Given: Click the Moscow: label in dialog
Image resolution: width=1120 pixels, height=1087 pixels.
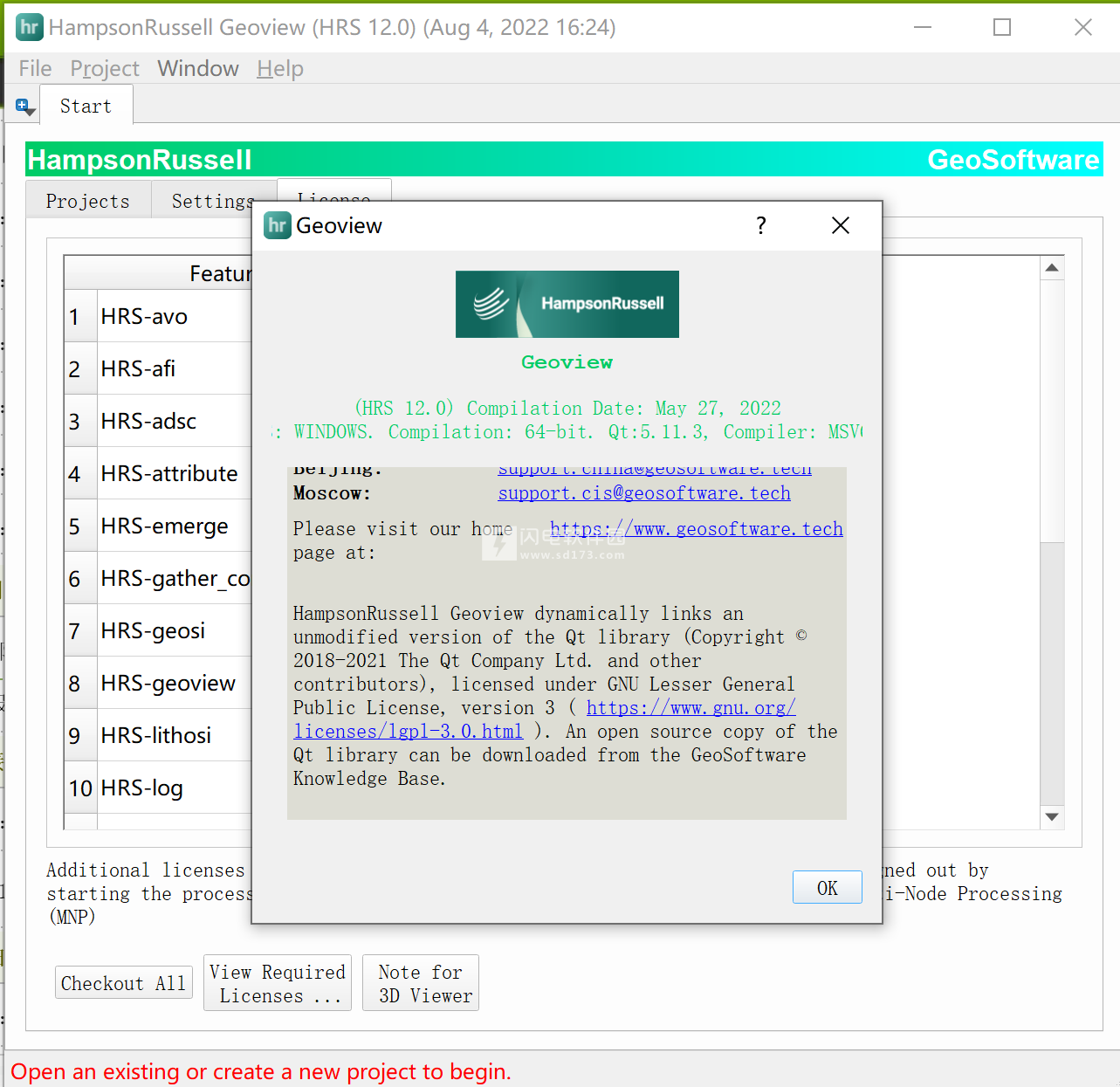Looking at the screenshot, I should click(332, 493).
